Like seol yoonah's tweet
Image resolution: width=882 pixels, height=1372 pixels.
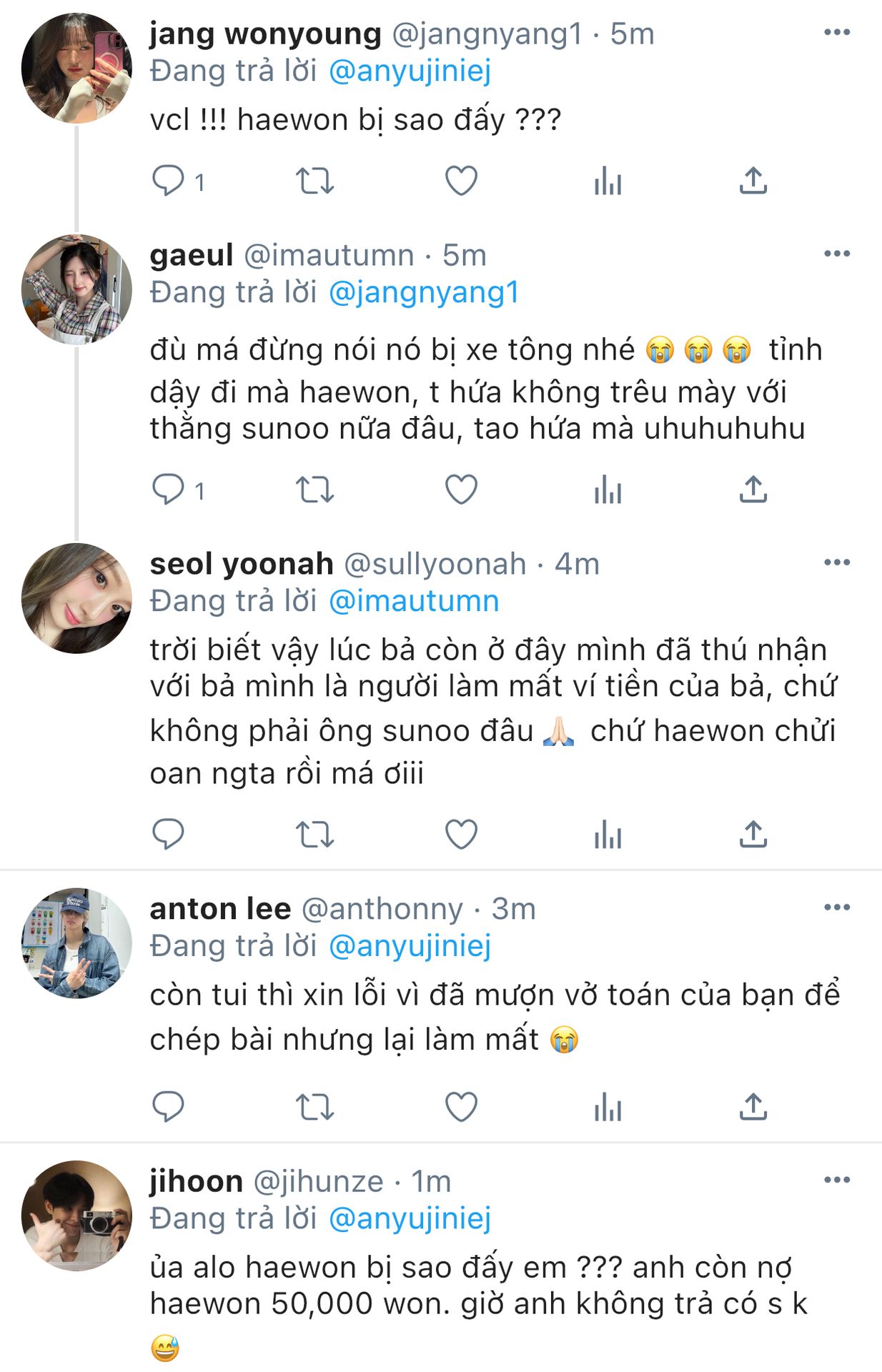coord(461,834)
